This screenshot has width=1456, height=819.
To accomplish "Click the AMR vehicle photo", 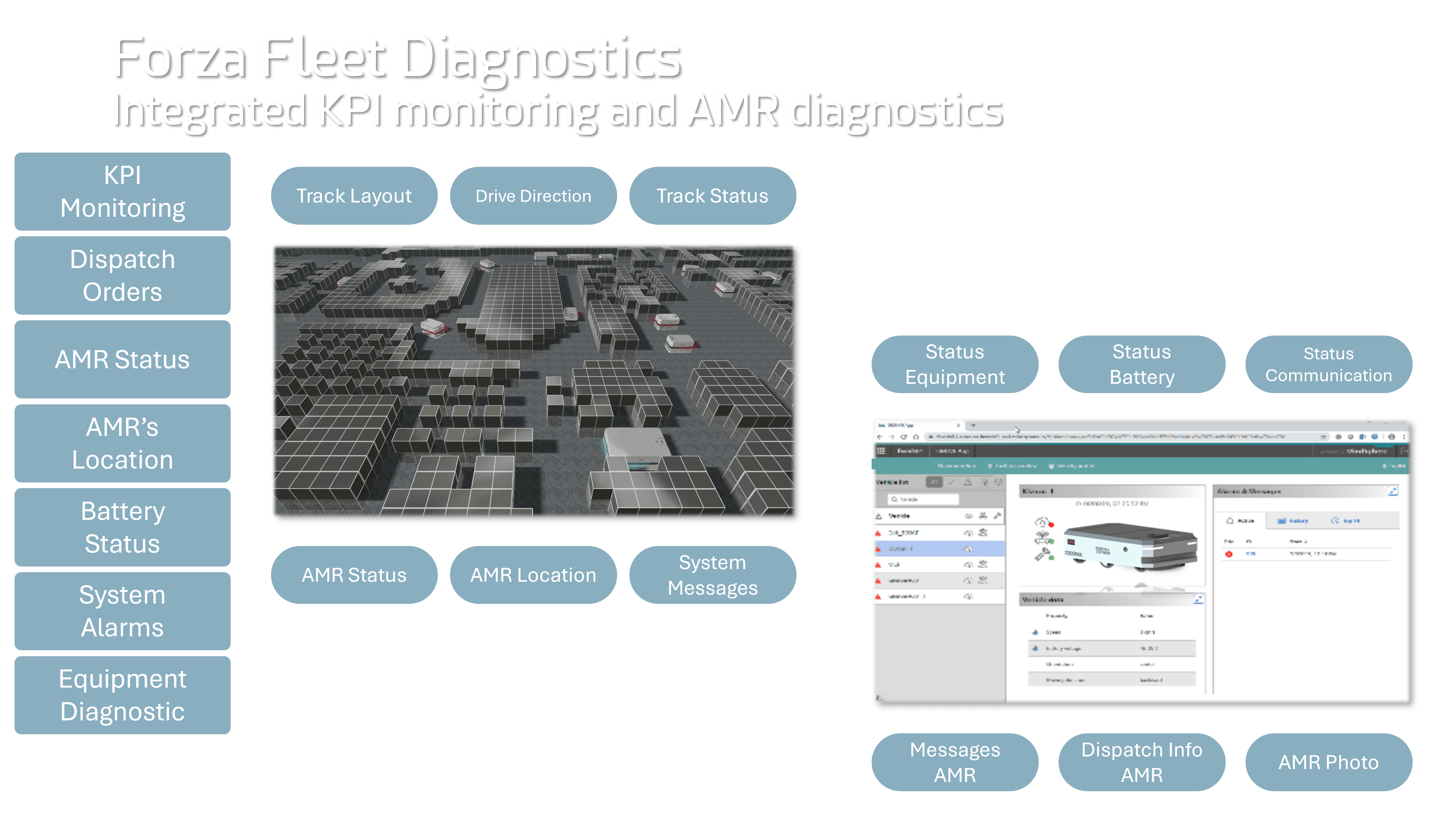I will [1130, 547].
